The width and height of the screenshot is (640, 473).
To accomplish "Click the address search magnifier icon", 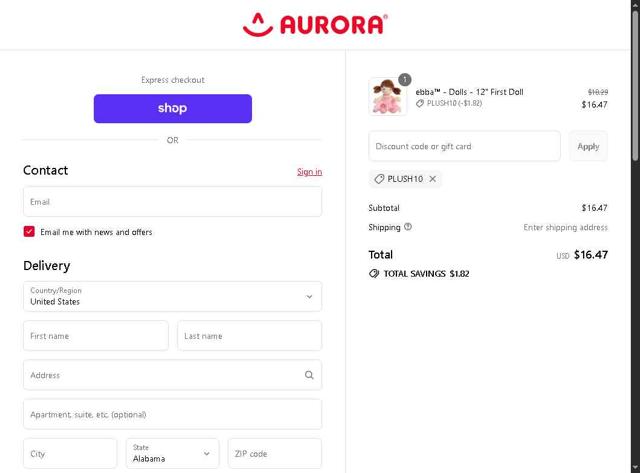I will tap(309, 375).
